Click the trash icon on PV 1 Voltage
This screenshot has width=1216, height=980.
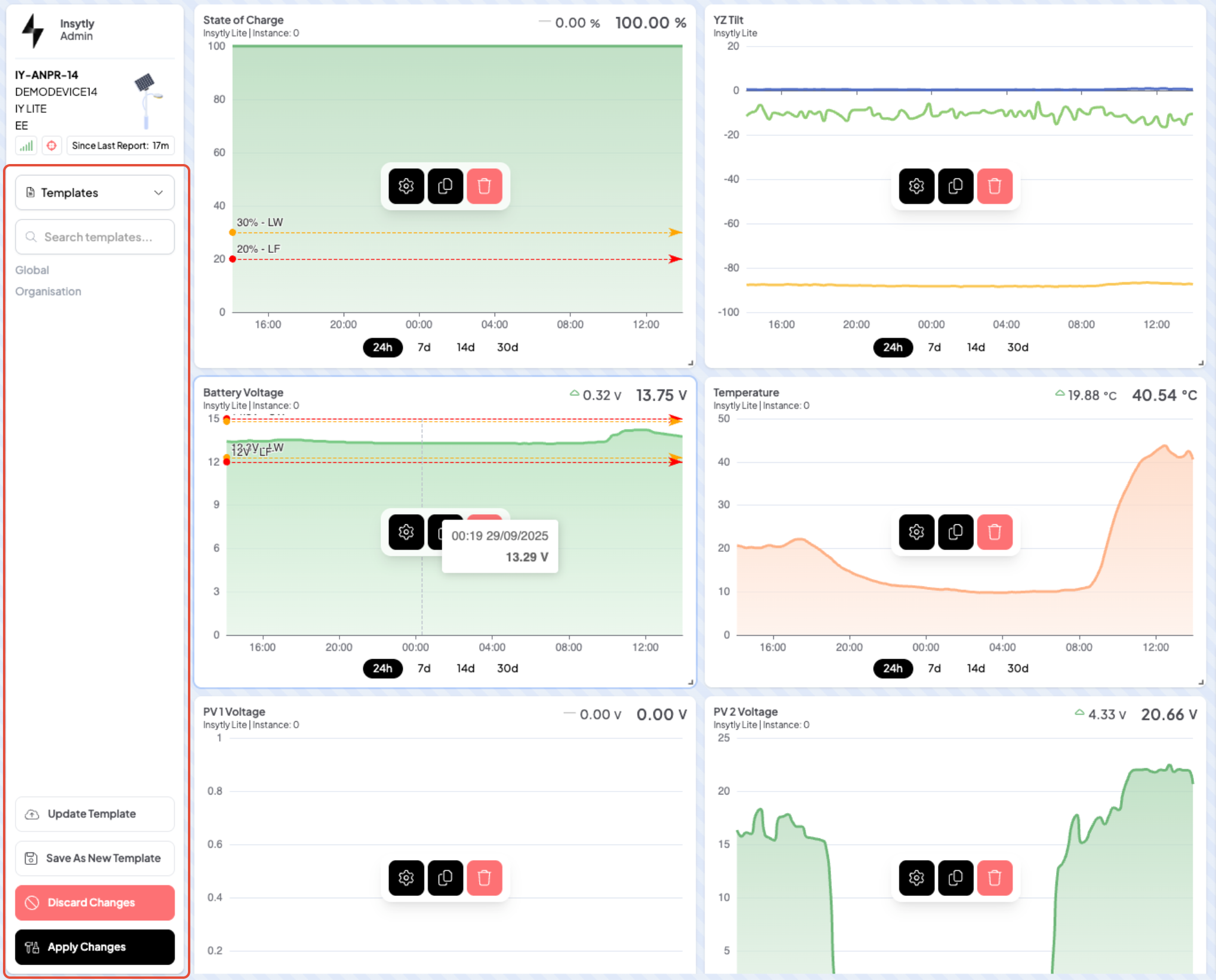click(484, 877)
